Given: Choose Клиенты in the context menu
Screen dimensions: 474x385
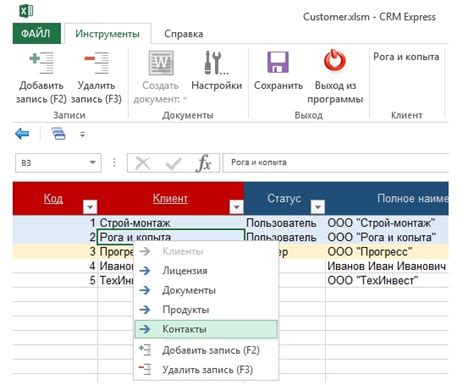Looking at the screenshot, I should point(206,251).
